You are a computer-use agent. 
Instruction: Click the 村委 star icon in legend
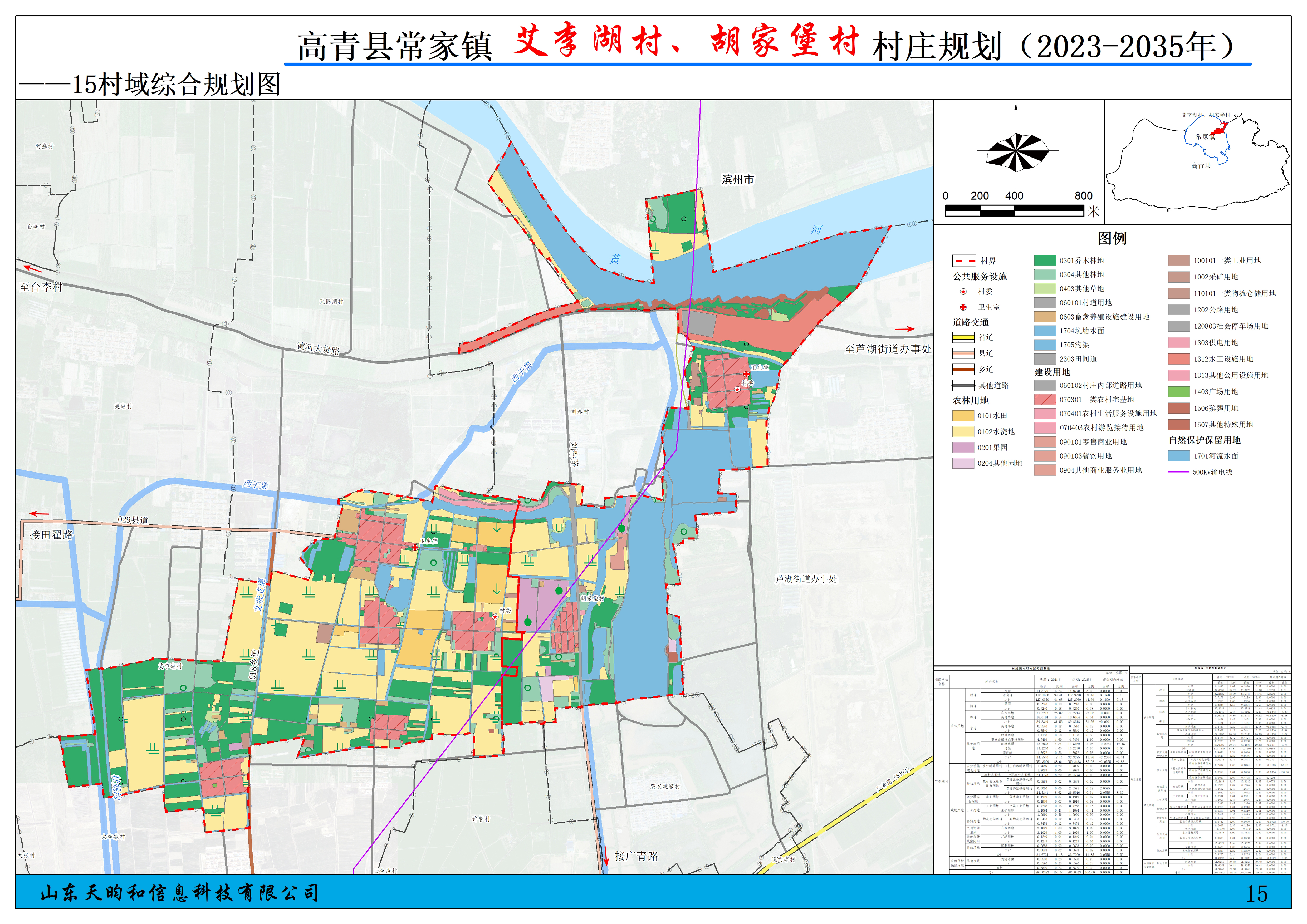coord(963,292)
